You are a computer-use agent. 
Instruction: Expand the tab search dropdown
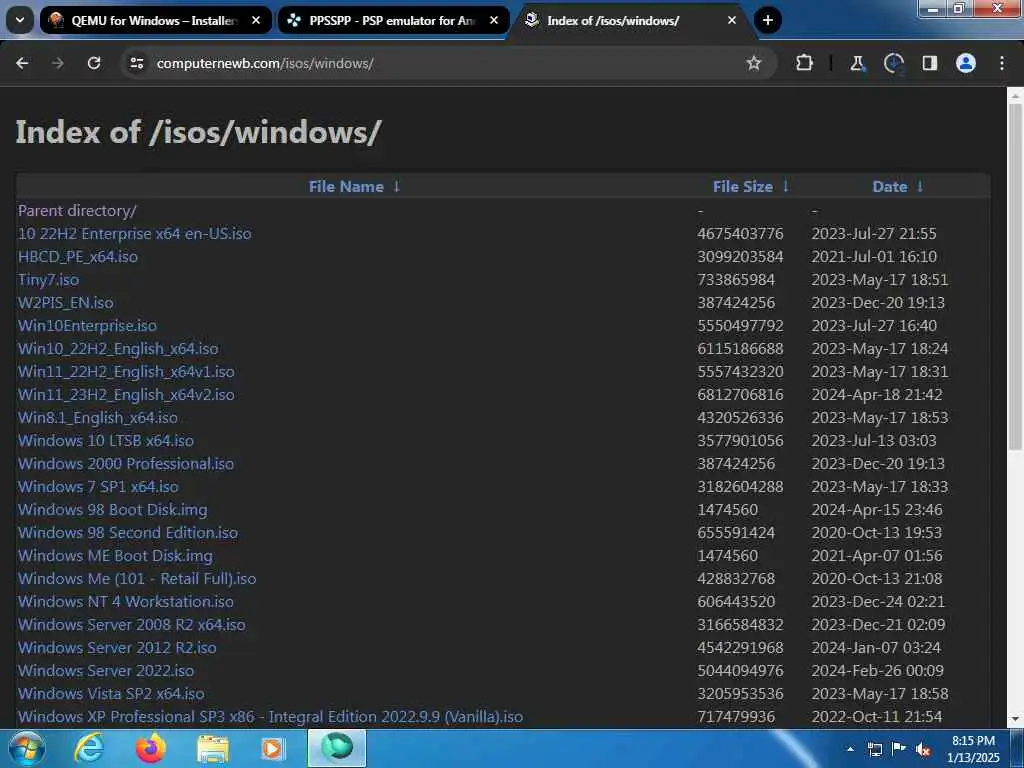(20, 20)
